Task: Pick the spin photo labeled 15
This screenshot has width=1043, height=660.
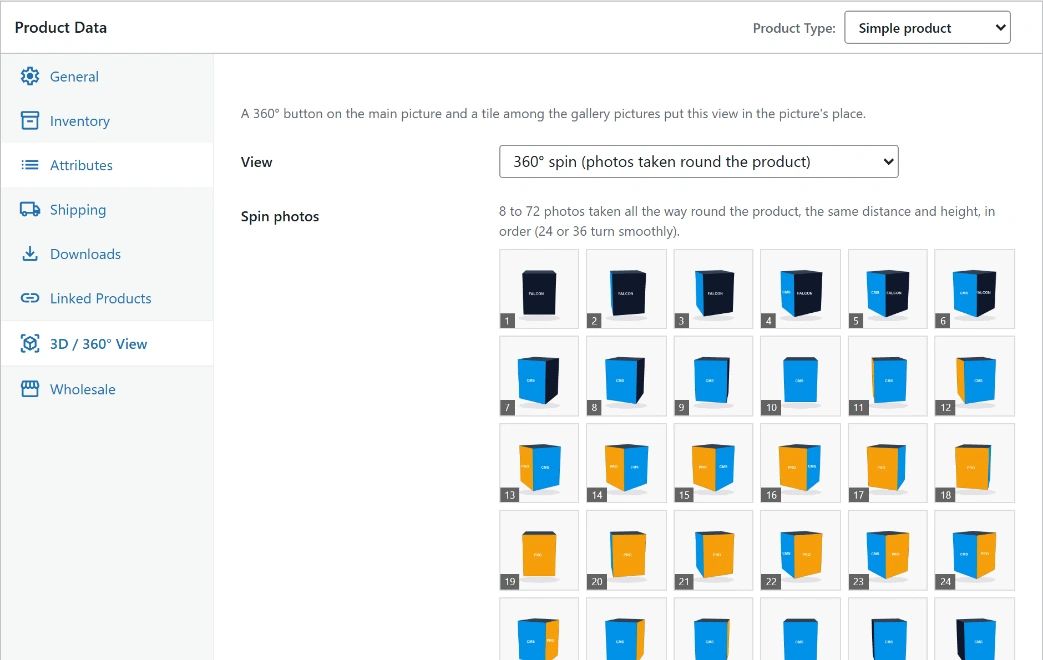Action: click(713, 463)
